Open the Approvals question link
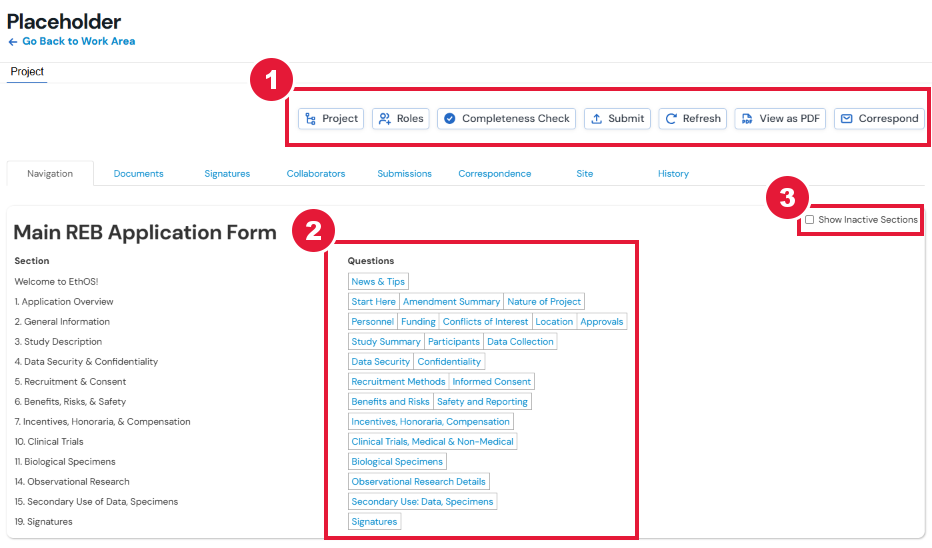The height and width of the screenshot is (548, 932). (602, 322)
